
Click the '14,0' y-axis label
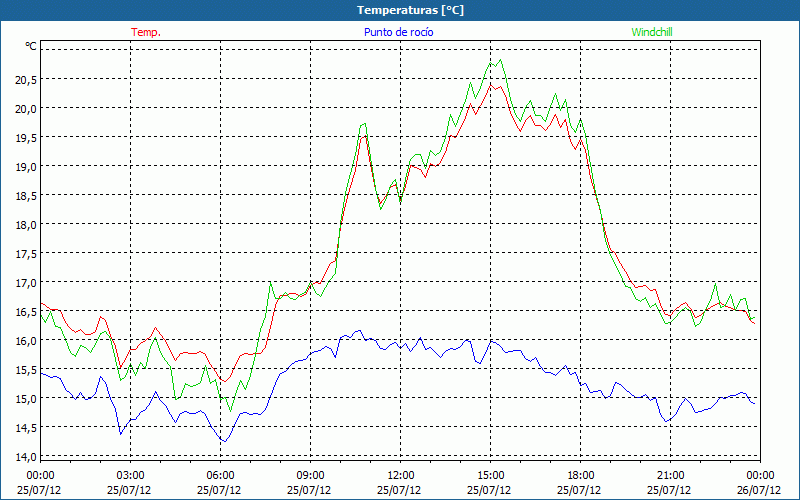[x=27, y=457]
